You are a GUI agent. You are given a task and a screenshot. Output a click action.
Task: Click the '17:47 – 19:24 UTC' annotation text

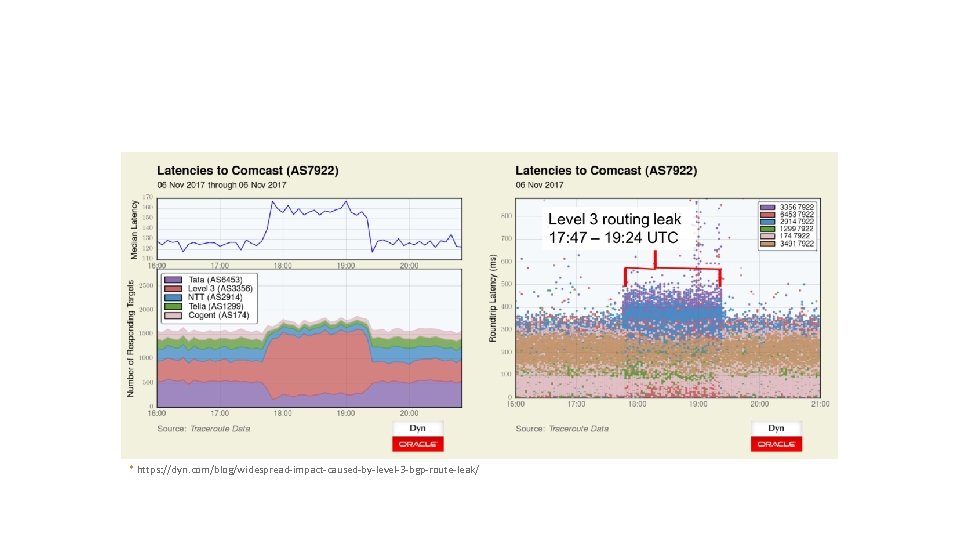pos(613,238)
